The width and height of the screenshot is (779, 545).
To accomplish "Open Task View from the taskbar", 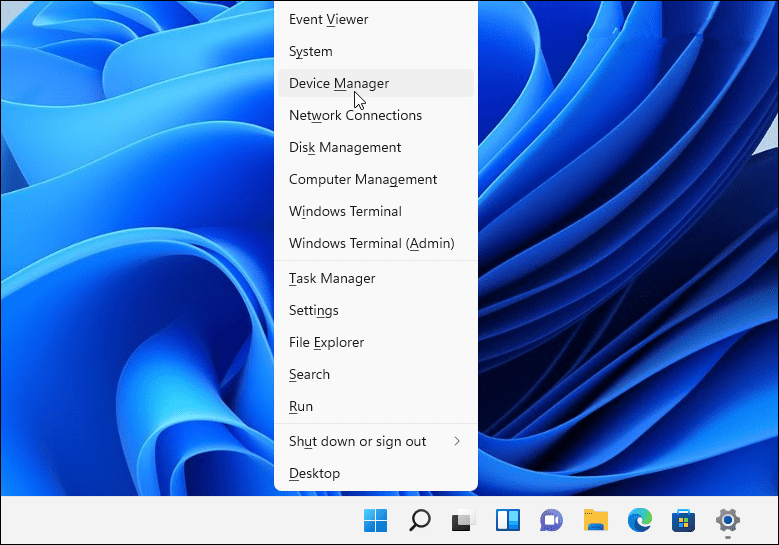I will tap(463, 520).
